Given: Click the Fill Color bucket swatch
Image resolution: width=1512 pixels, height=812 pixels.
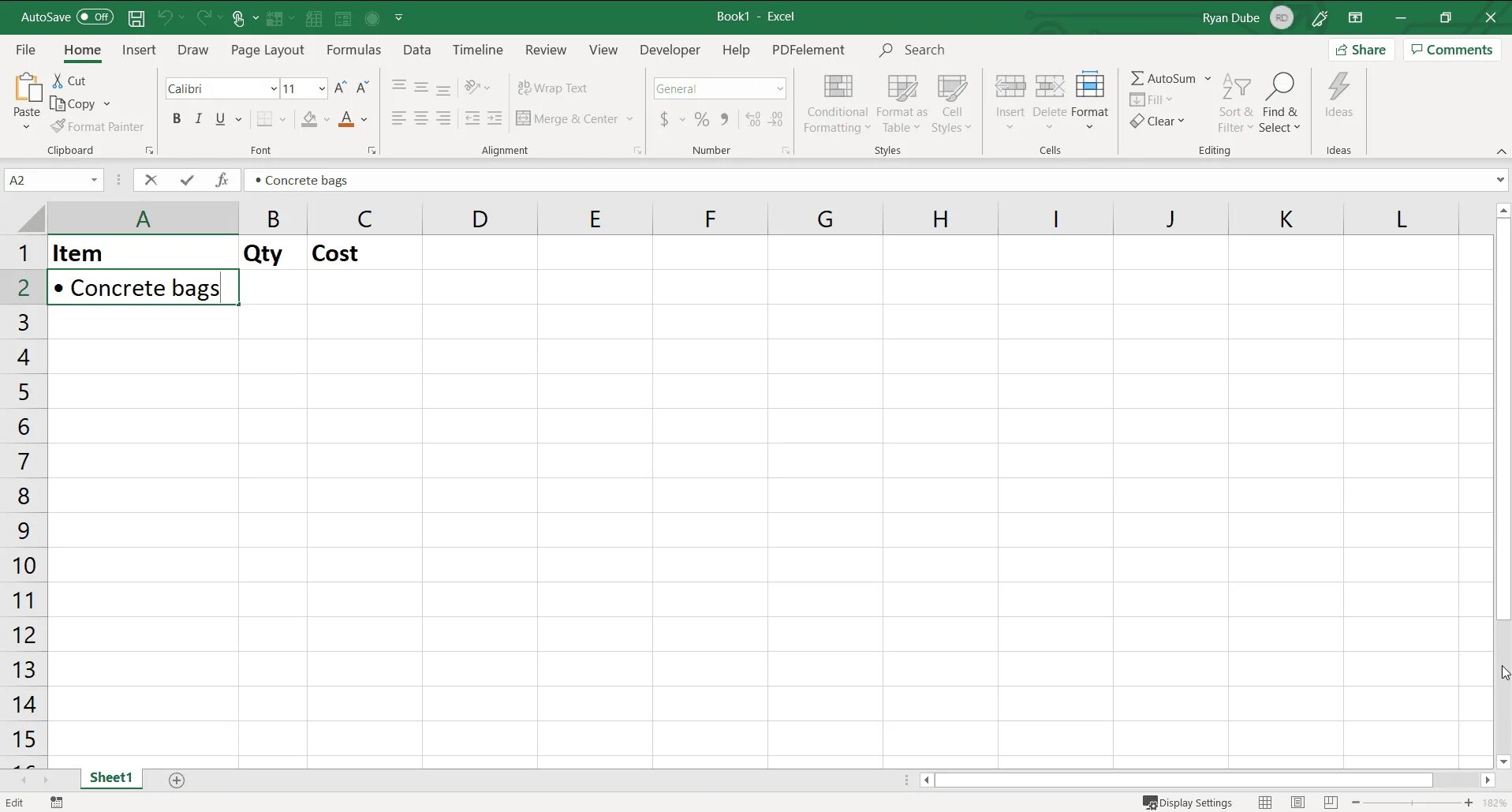Looking at the screenshot, I should pyautogui.click(x=309, y=119).
